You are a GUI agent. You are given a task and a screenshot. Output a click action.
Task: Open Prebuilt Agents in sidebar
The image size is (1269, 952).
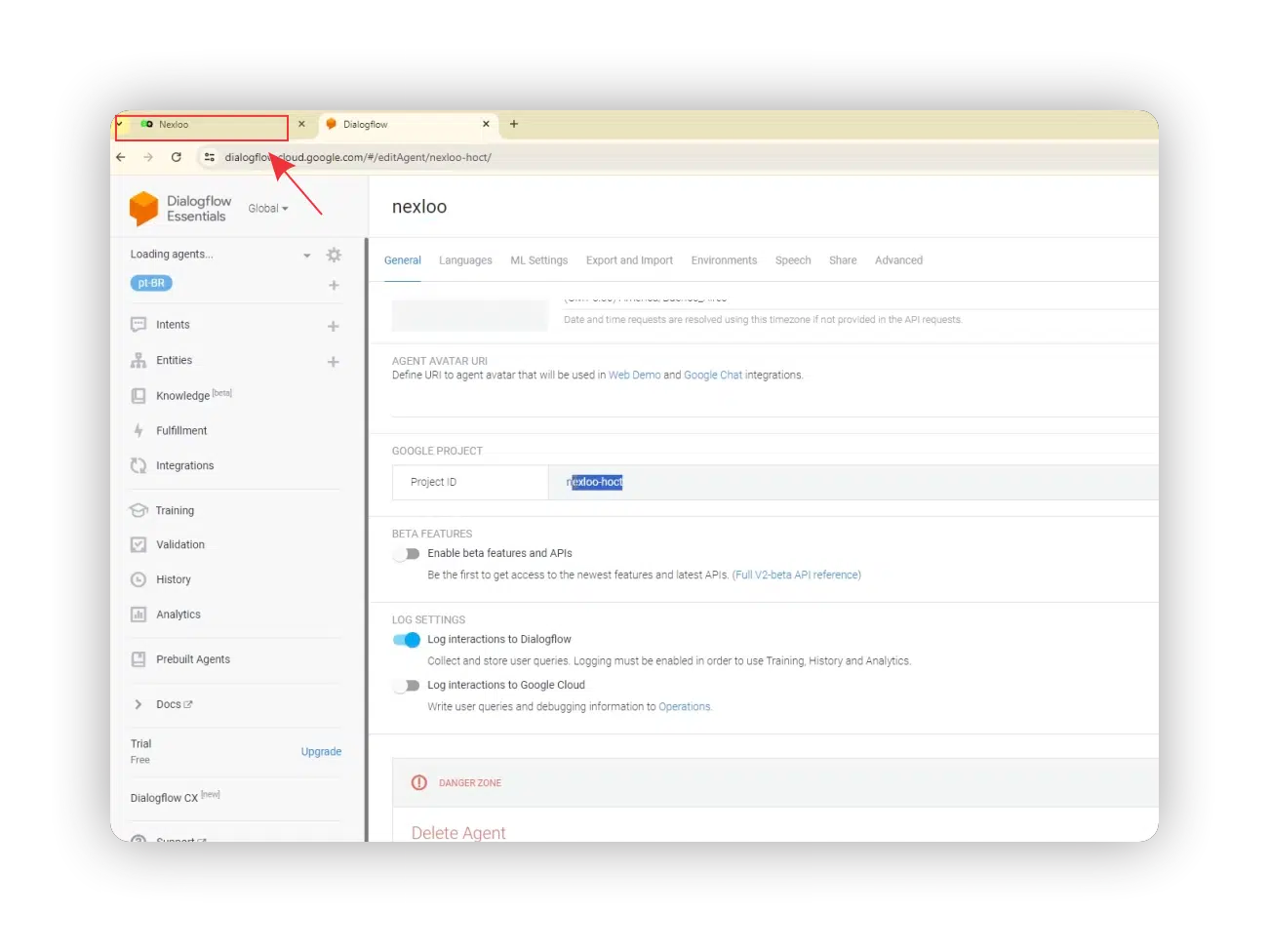coord(193,659)
